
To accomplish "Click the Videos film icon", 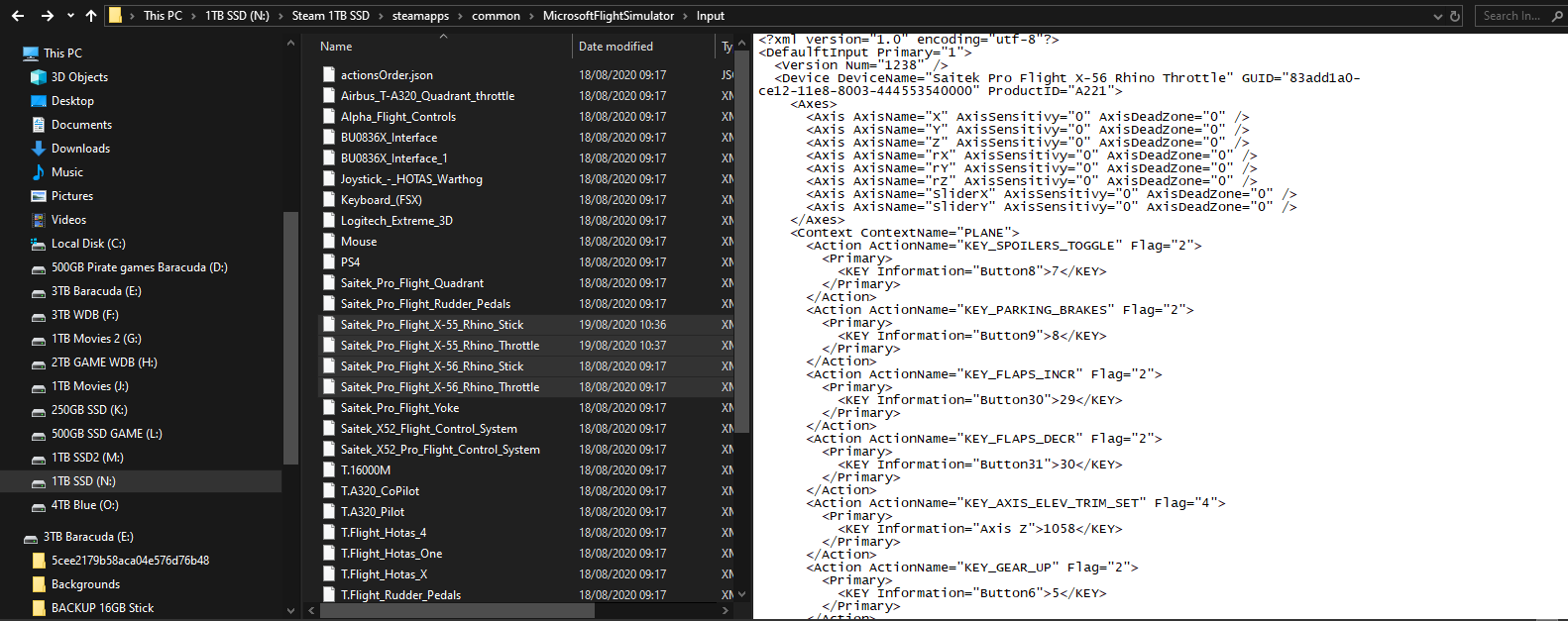I will (x=39, y=220).
